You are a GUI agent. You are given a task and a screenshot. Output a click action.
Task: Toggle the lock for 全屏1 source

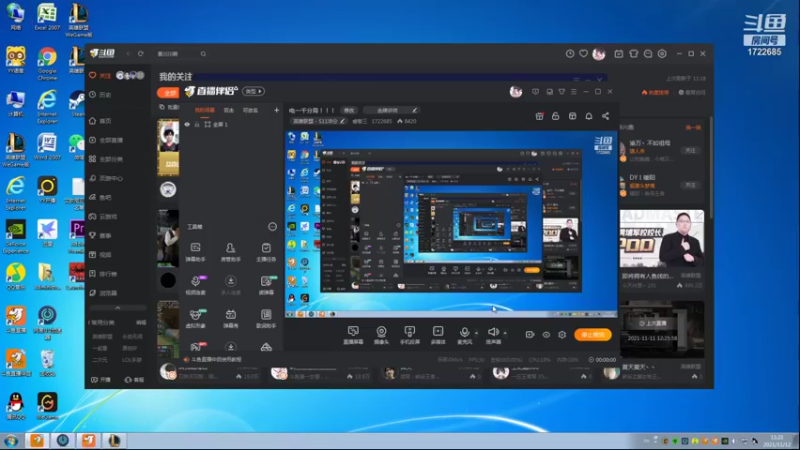tap(197, 124)
